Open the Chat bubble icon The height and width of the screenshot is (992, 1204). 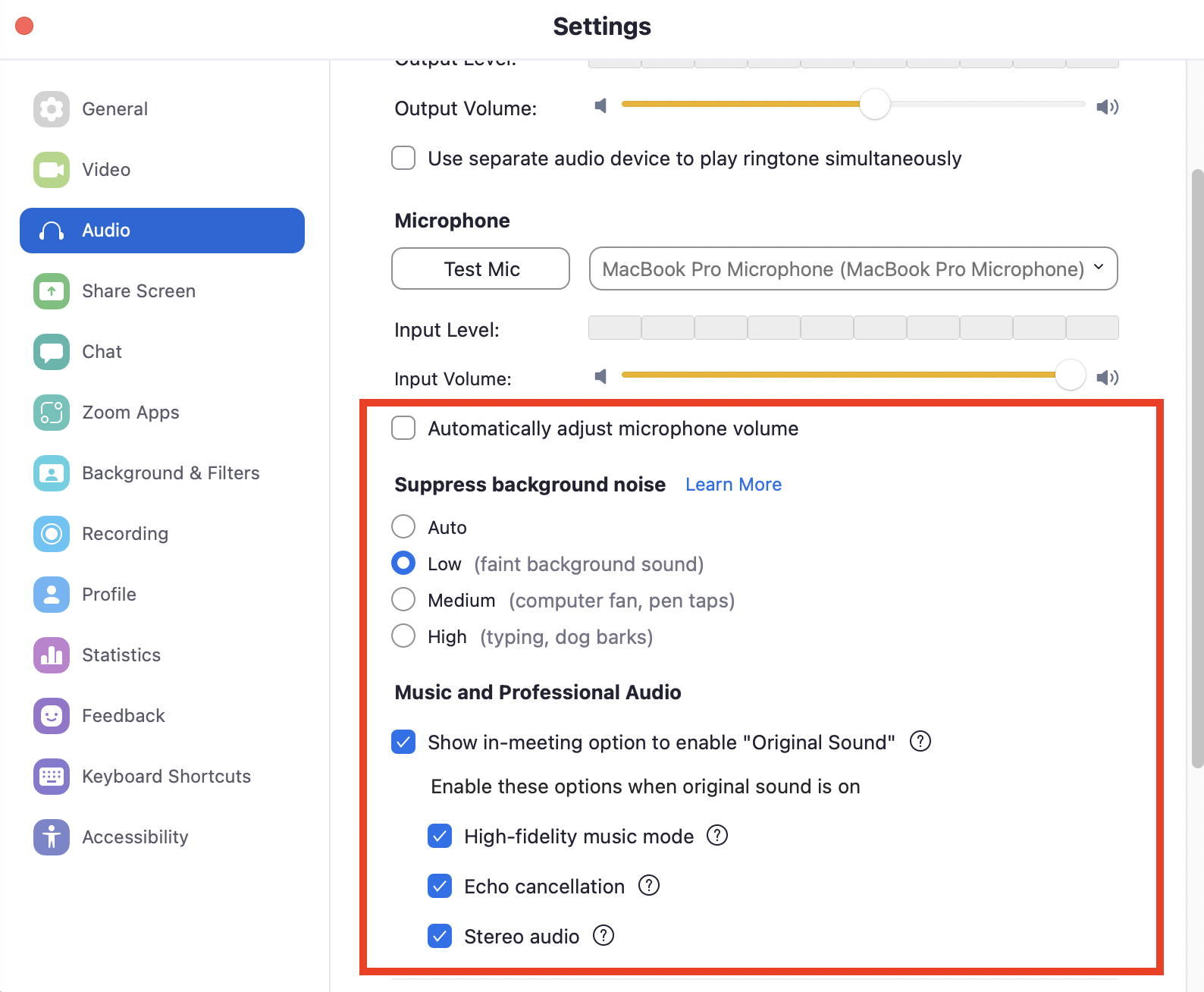[x=52, y=352]
